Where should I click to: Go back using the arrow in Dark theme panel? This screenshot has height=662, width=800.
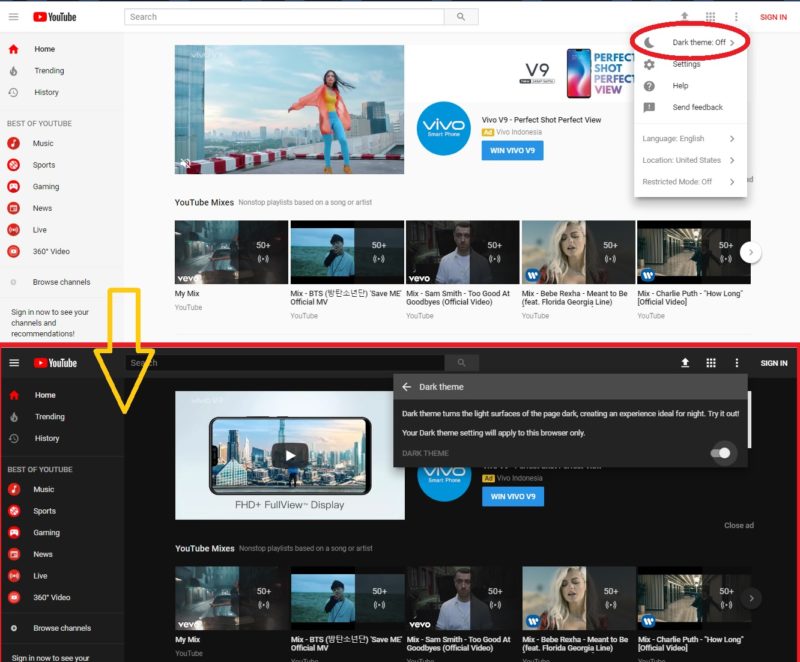coord(407,387)
